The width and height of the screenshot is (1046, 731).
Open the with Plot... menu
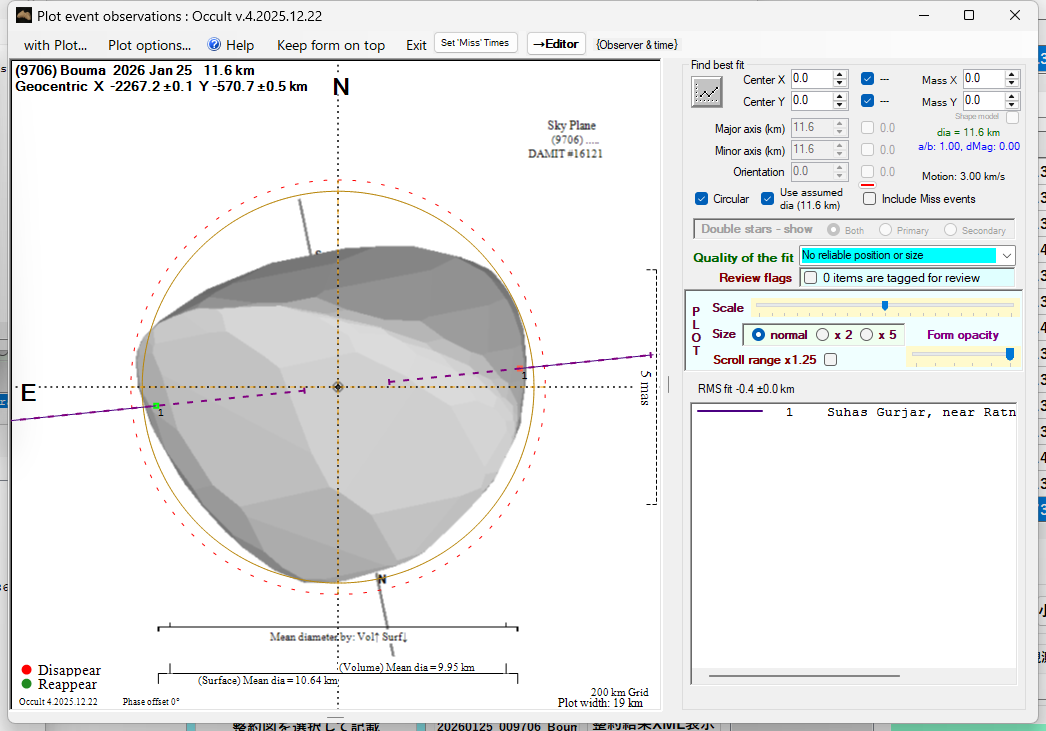(55, 45)
